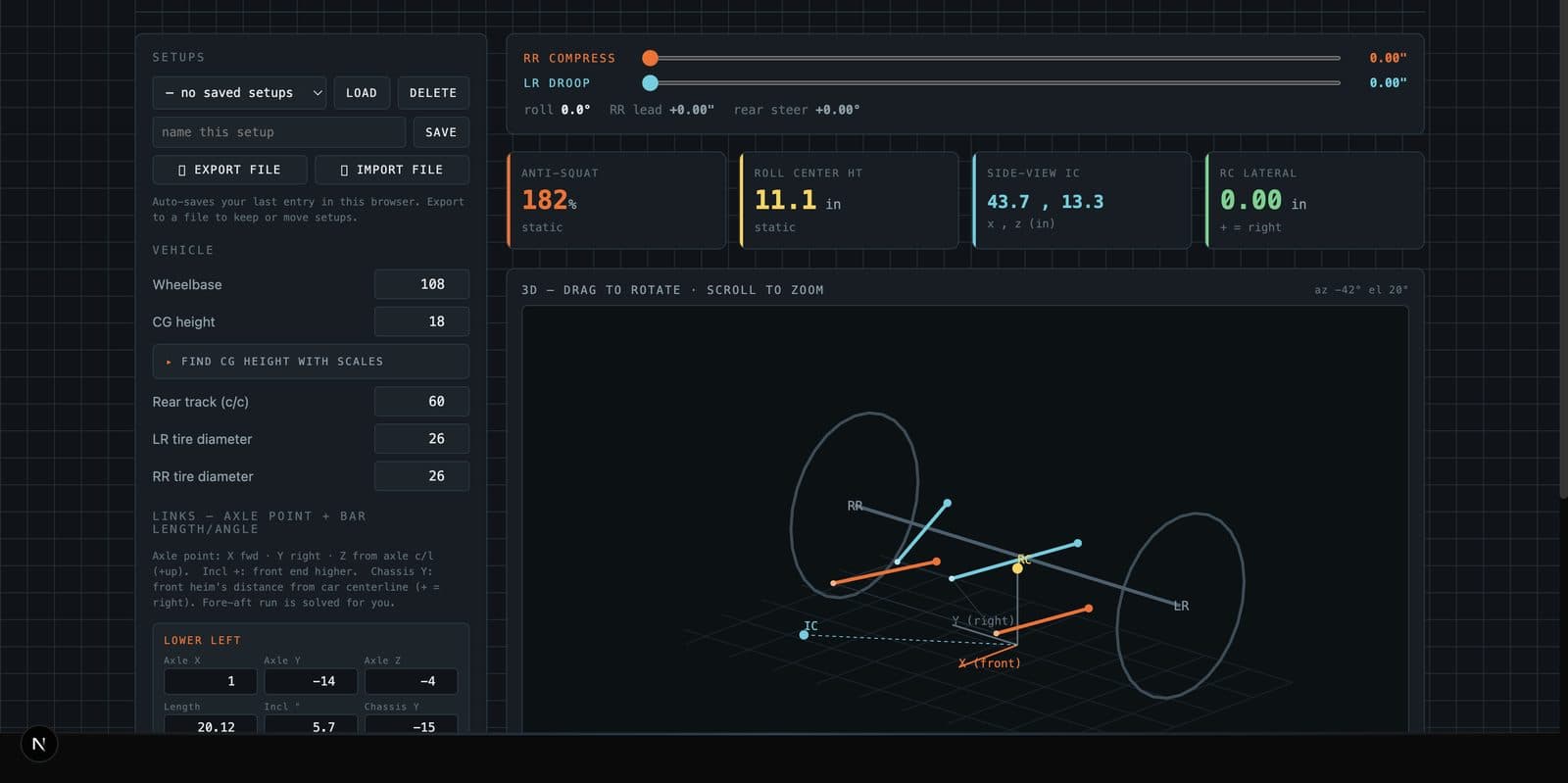Click the IMPORT FILE button
Image resolution: width=1568 pixels, height=783 pixels.
click(392, 170)
